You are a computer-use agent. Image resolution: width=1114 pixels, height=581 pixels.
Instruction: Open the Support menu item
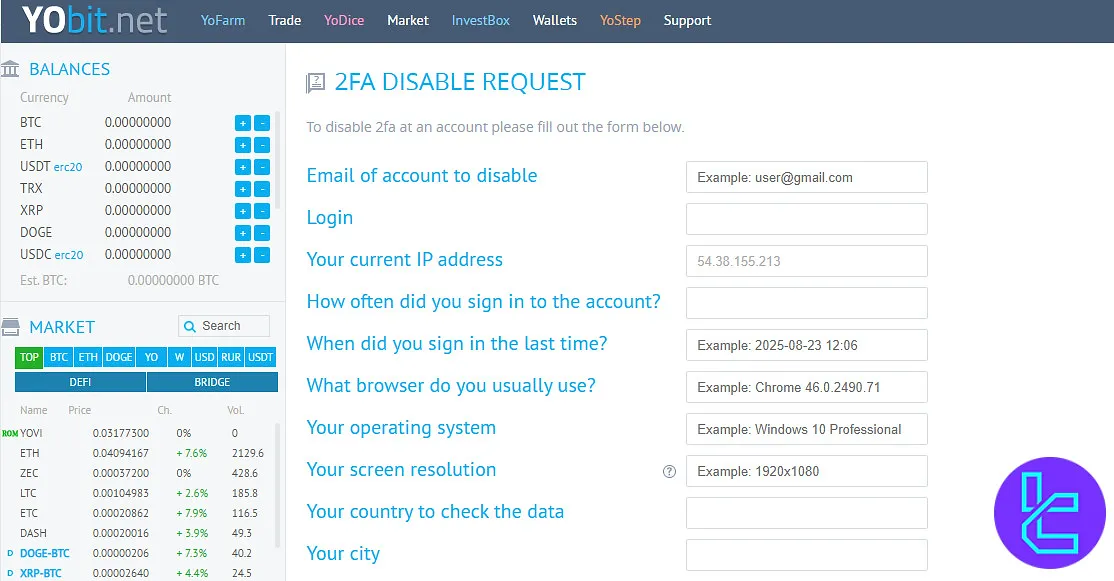(x=687, y=21)
